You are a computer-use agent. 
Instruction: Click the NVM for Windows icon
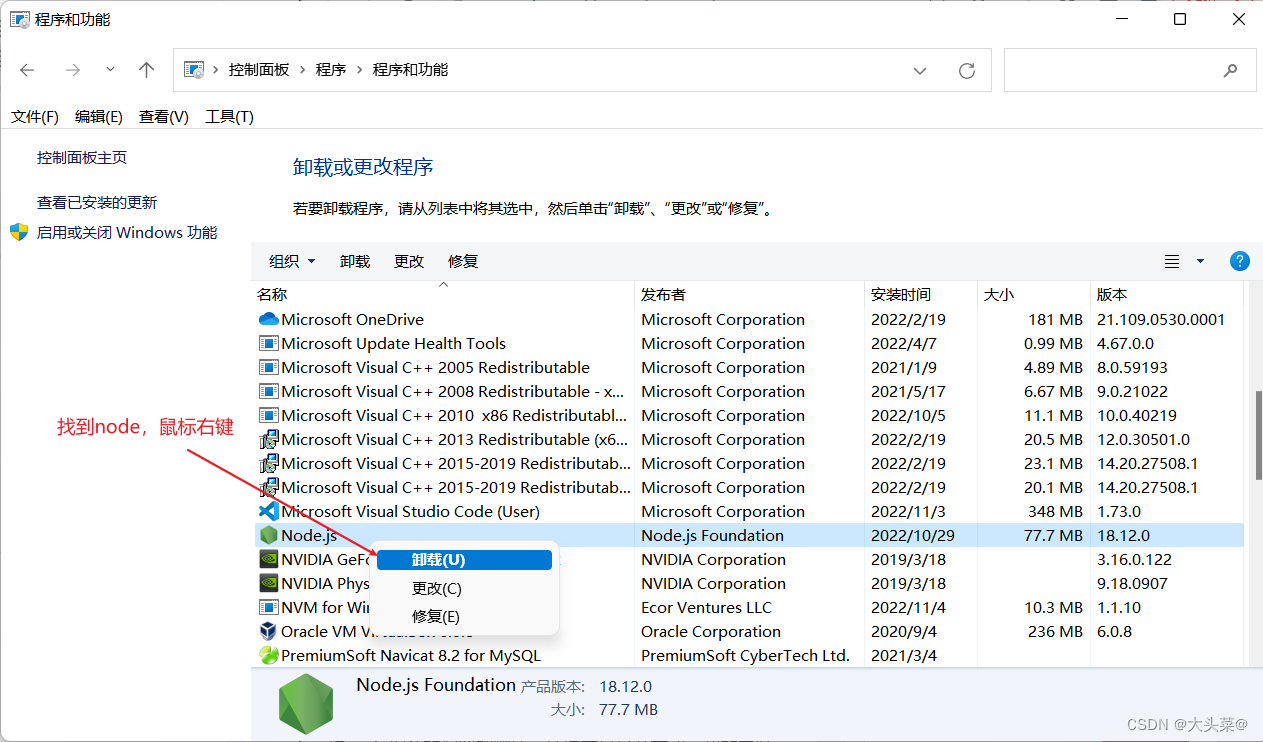coord(268,608)
